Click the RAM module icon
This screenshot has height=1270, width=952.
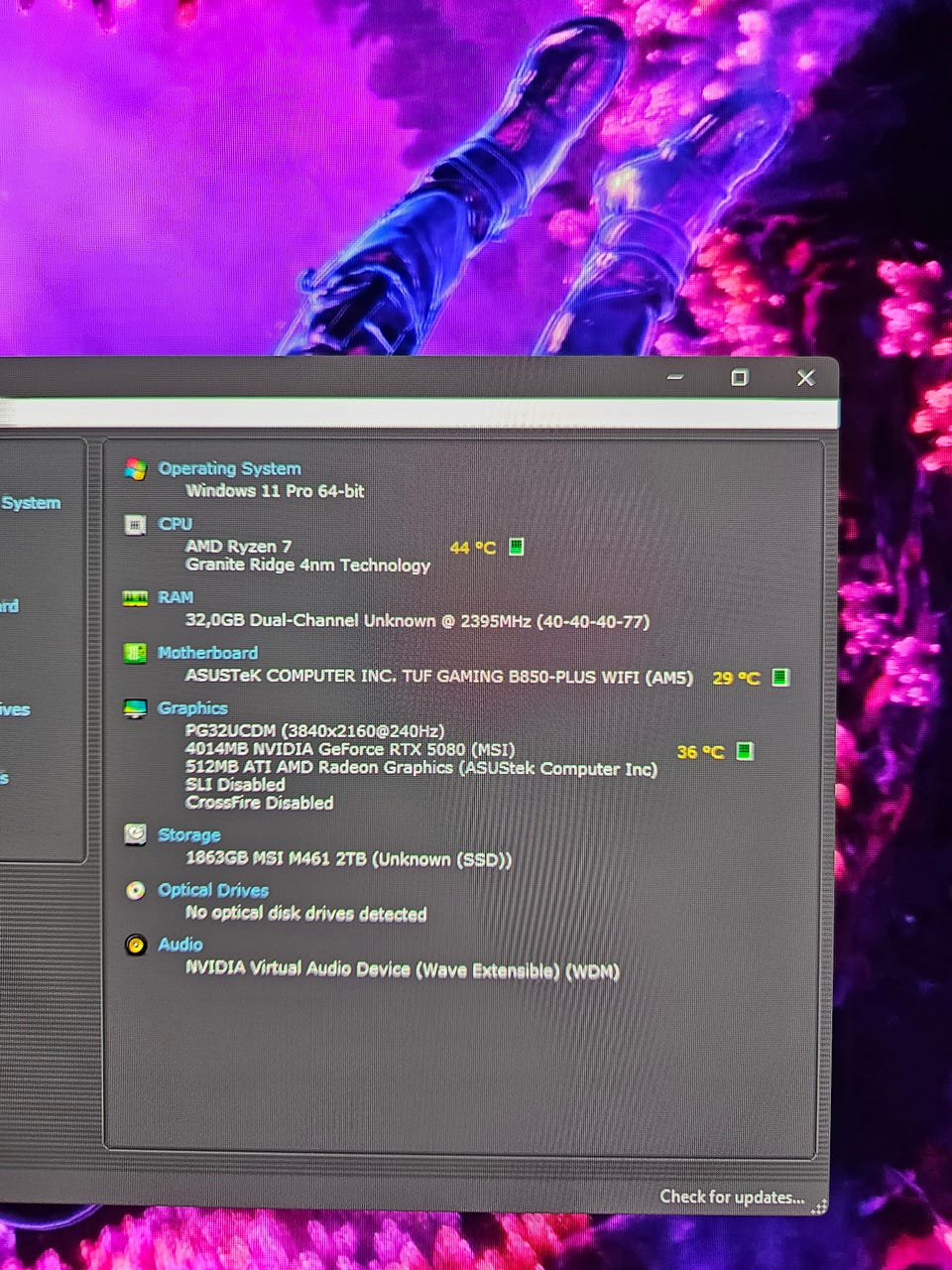[136, 598]
